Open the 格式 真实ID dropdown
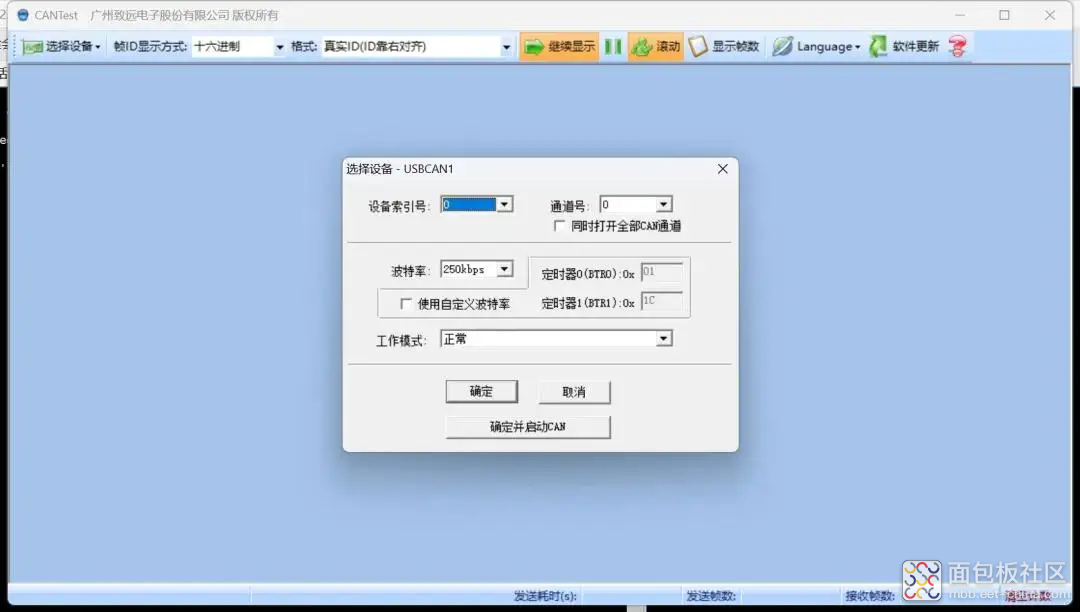The height and width of the screenshot is (612, 1080). pyautogui.click(x=417, y=47)
